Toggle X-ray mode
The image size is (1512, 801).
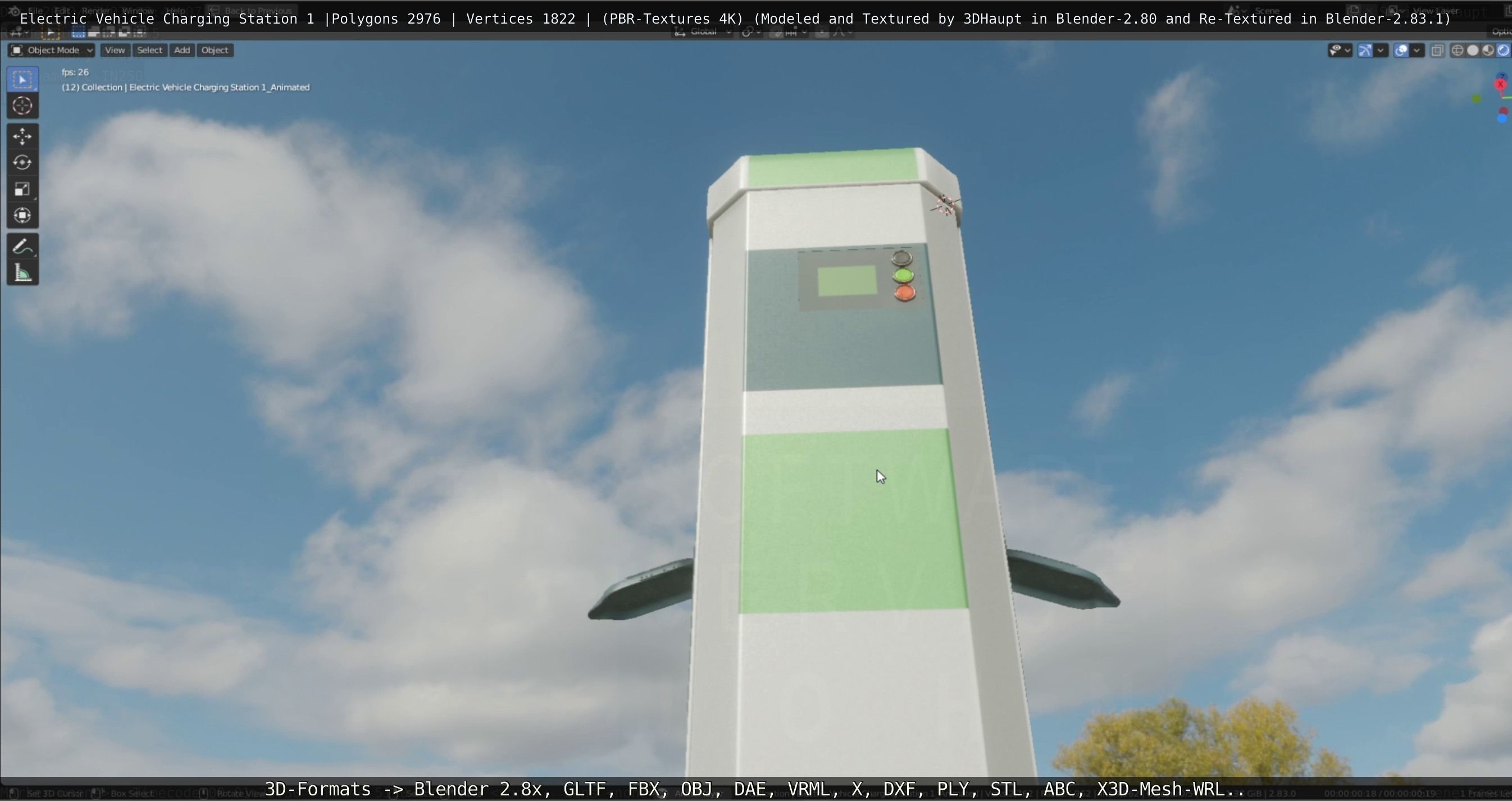click(1437, 51)
